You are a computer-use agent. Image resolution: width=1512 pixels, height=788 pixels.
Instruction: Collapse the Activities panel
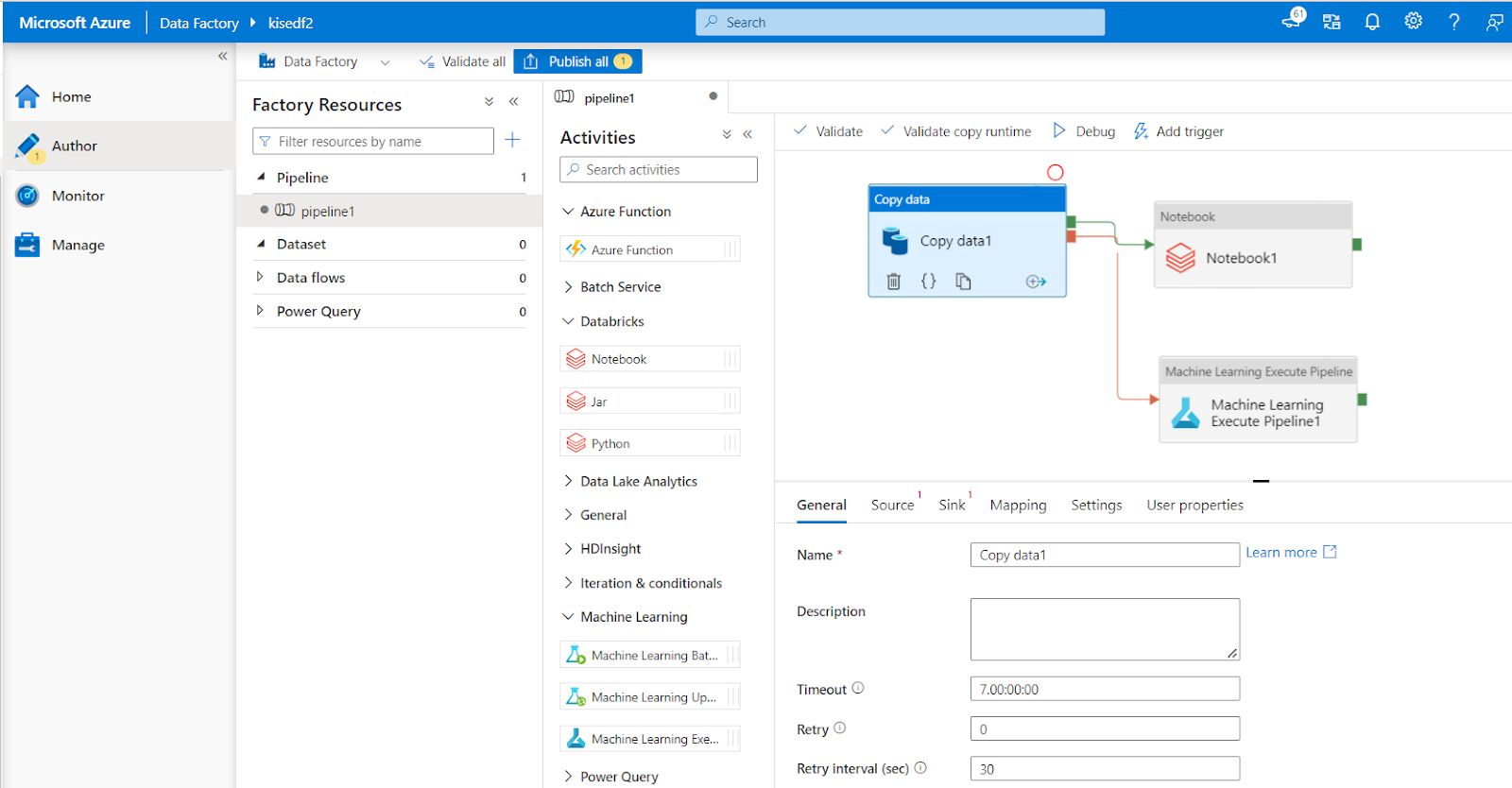(747, 134)
